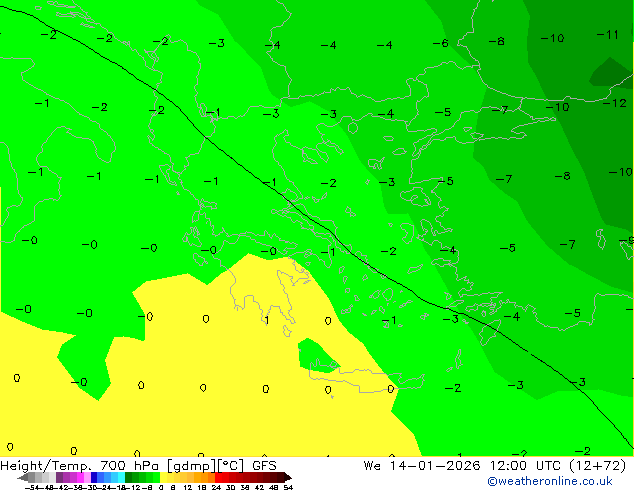Click the 'GFS' model label in the title

[264, 466]
